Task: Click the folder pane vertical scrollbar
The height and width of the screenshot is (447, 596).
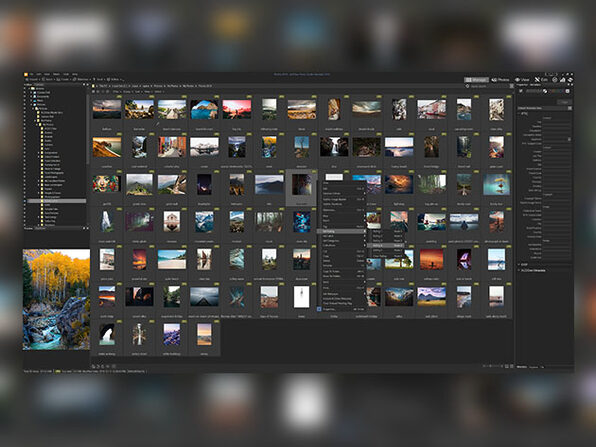Action: [x=88, y=129]
